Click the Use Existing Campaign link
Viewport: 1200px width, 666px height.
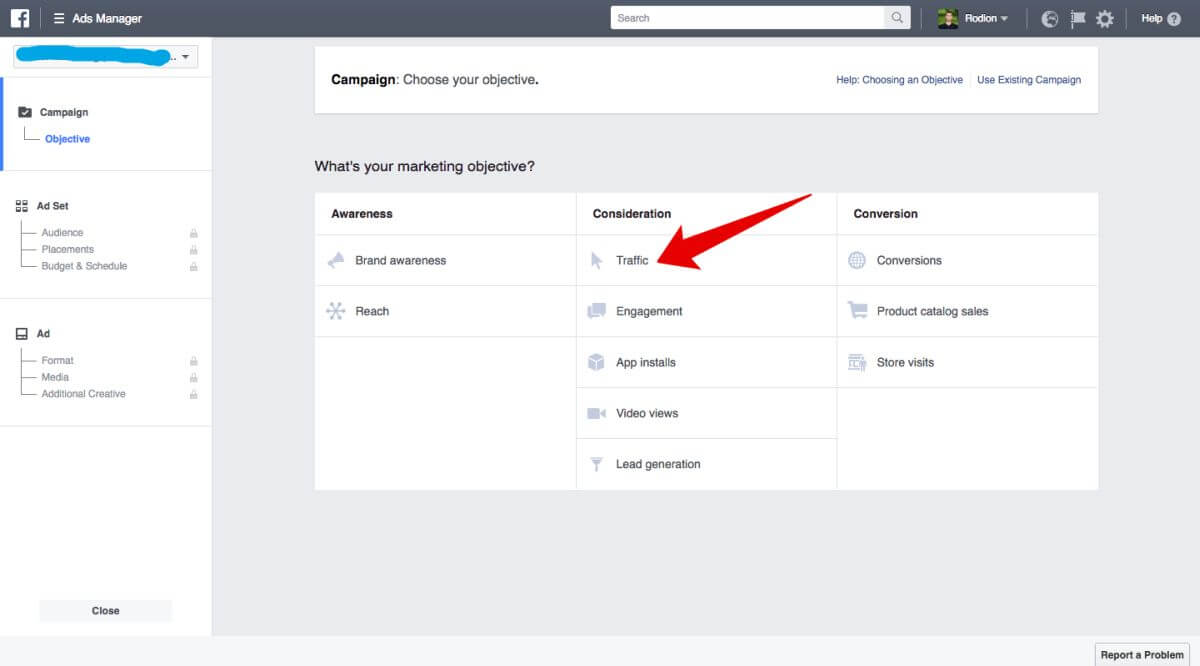click(x=1028, y=80)
